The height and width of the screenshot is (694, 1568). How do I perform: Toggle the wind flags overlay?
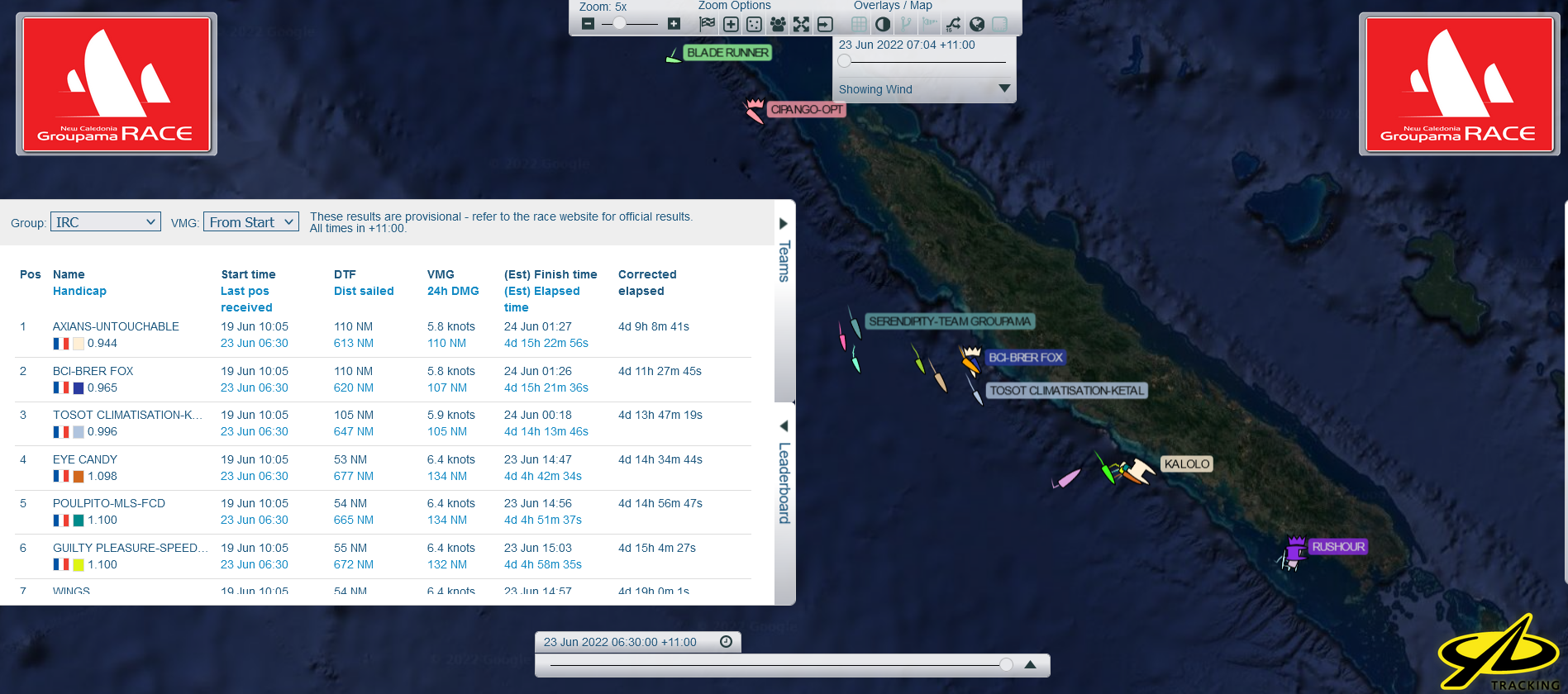coord(930,24)
